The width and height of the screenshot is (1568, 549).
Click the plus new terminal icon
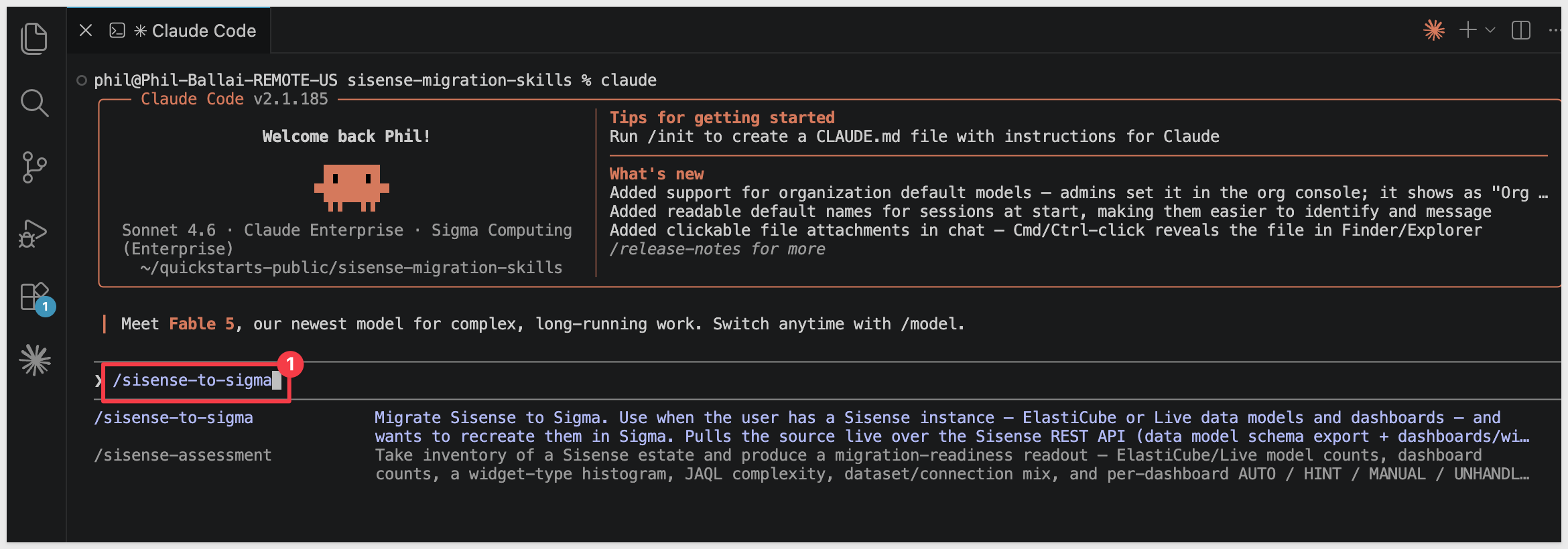point(1468,30)
